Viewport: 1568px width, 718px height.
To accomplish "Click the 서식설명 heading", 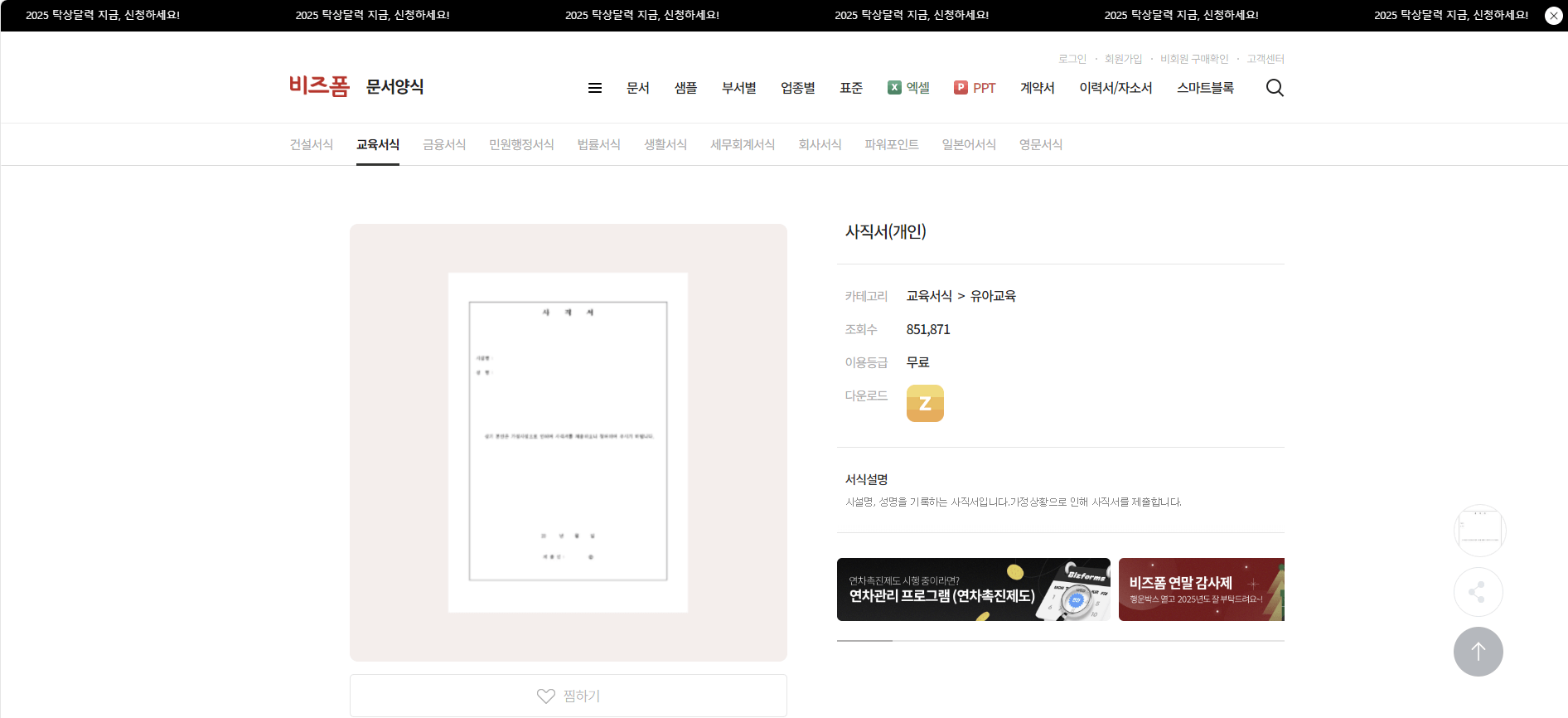I will click(x=866, y=479).
